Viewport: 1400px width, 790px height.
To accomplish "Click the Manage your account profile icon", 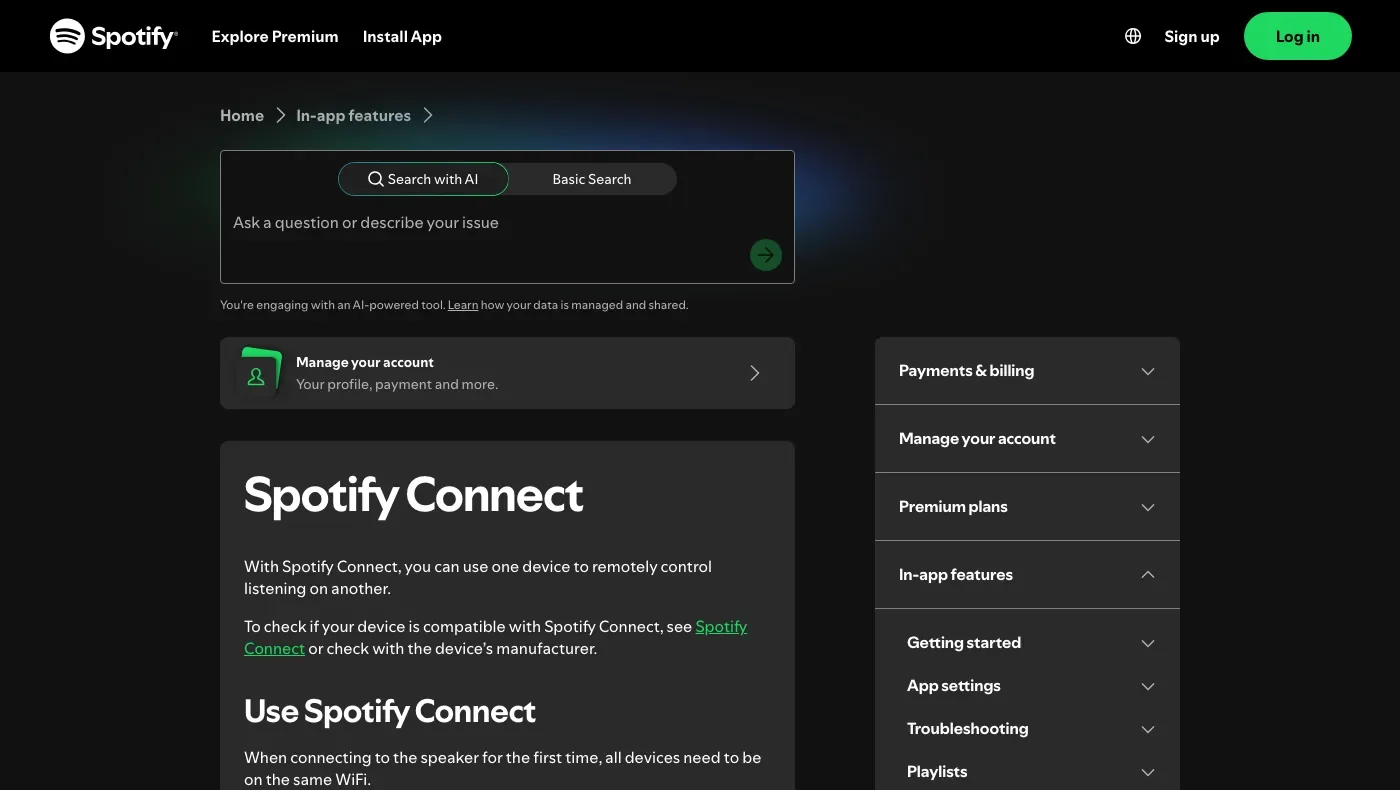I will pos(257,373).
